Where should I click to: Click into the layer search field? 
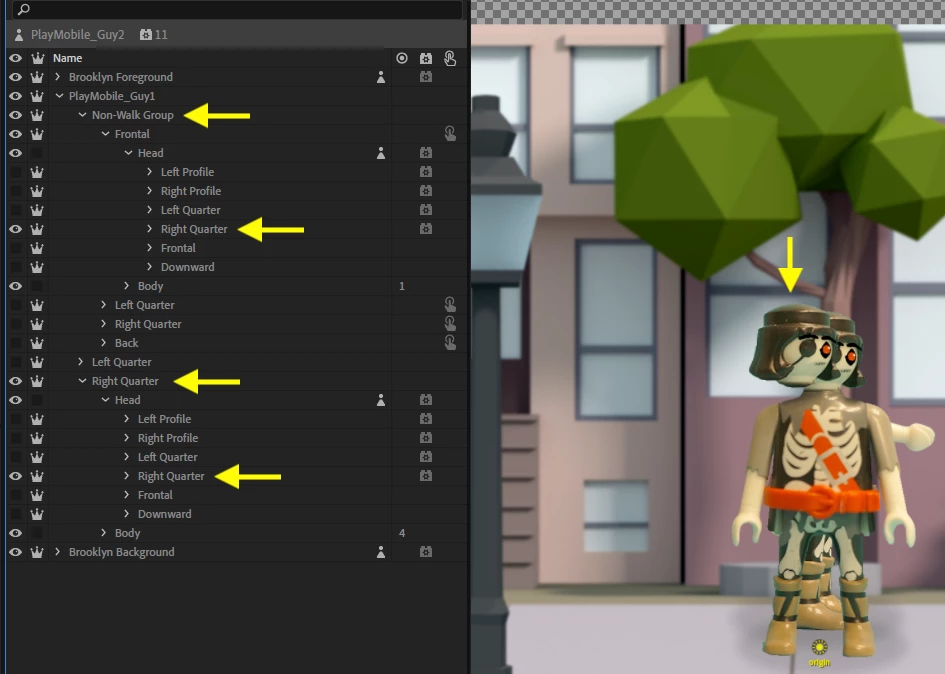pos(238,9)
